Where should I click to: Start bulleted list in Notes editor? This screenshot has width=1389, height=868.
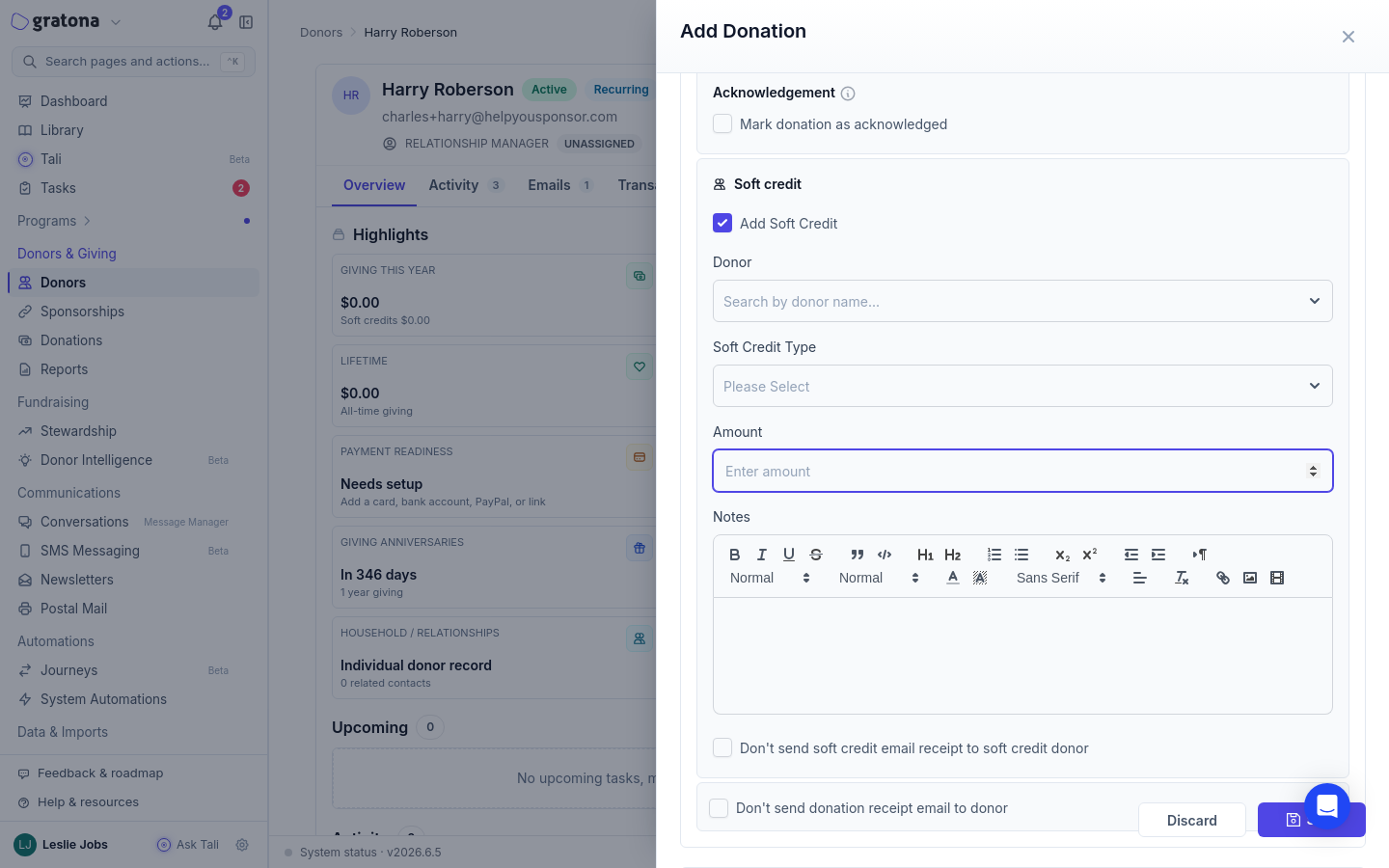click(x=1021, y=555)
